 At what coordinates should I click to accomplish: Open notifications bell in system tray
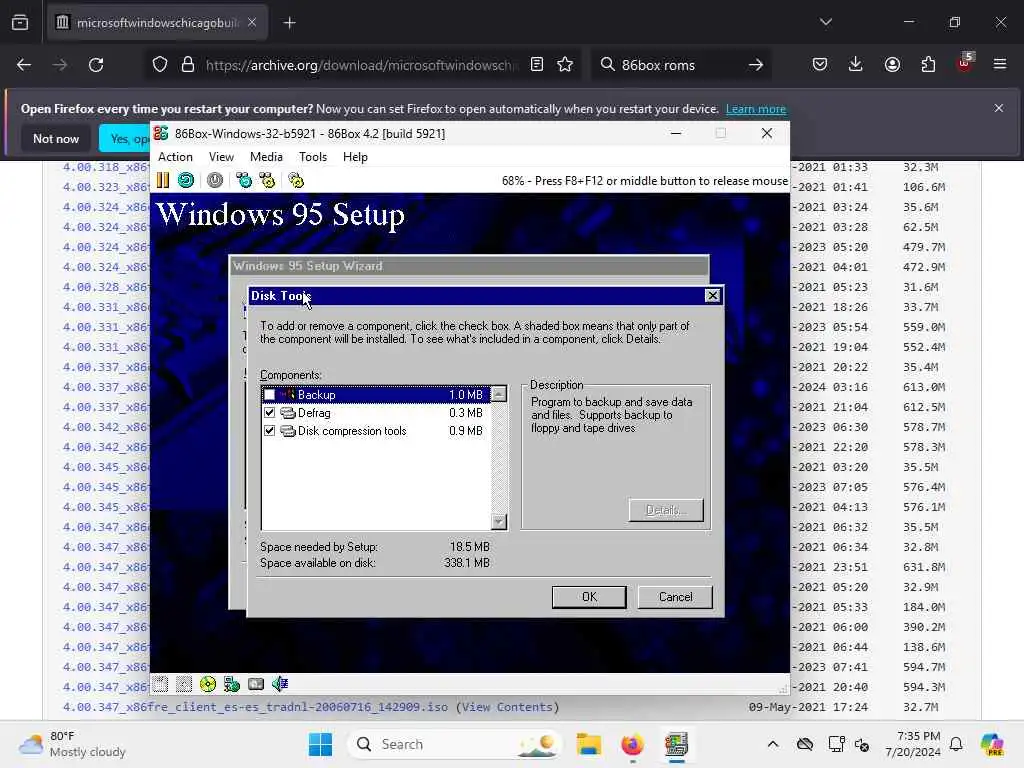955,744
